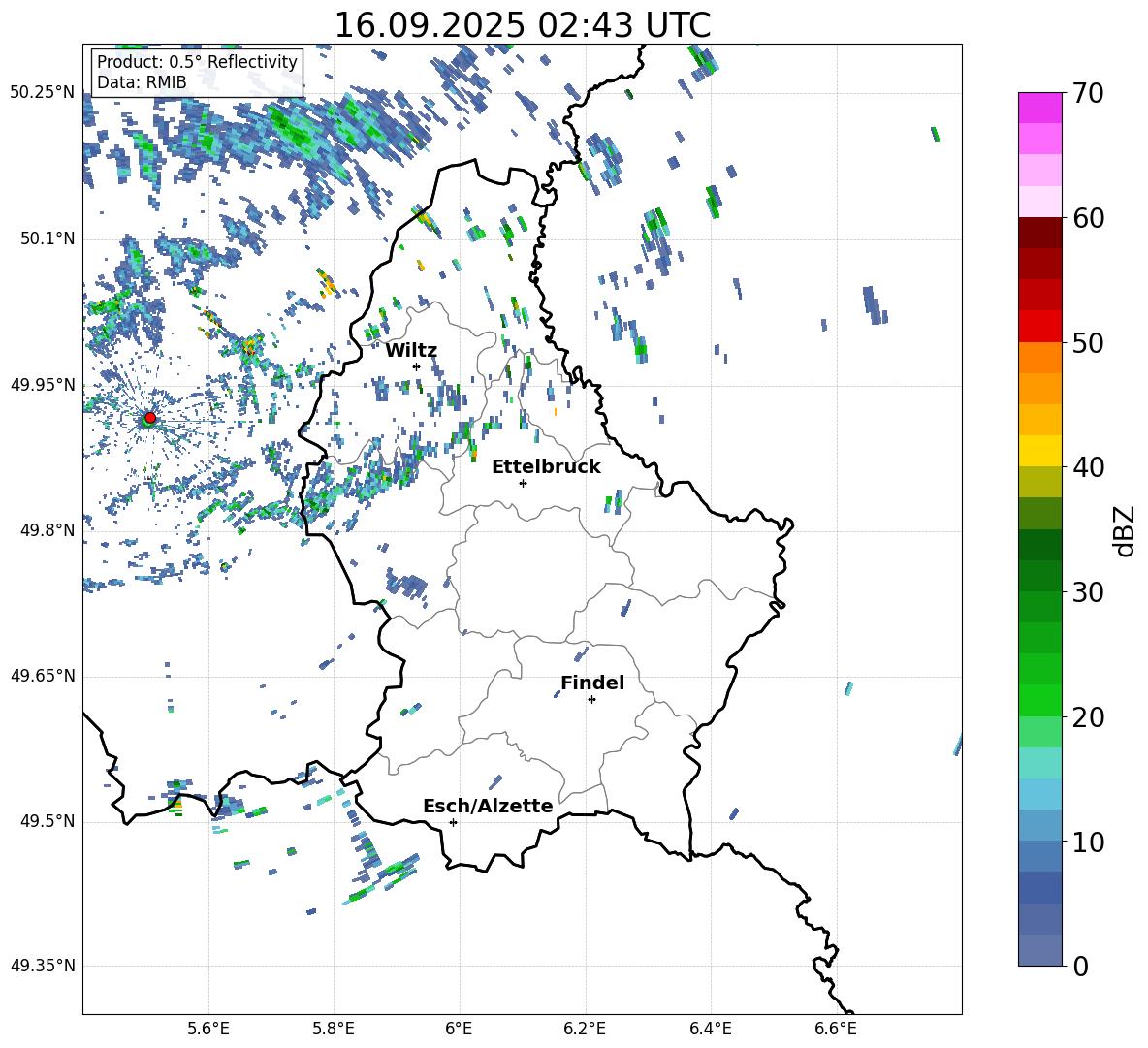
Task: Click the colorbar tick label 0
Action: point(1080,967)
